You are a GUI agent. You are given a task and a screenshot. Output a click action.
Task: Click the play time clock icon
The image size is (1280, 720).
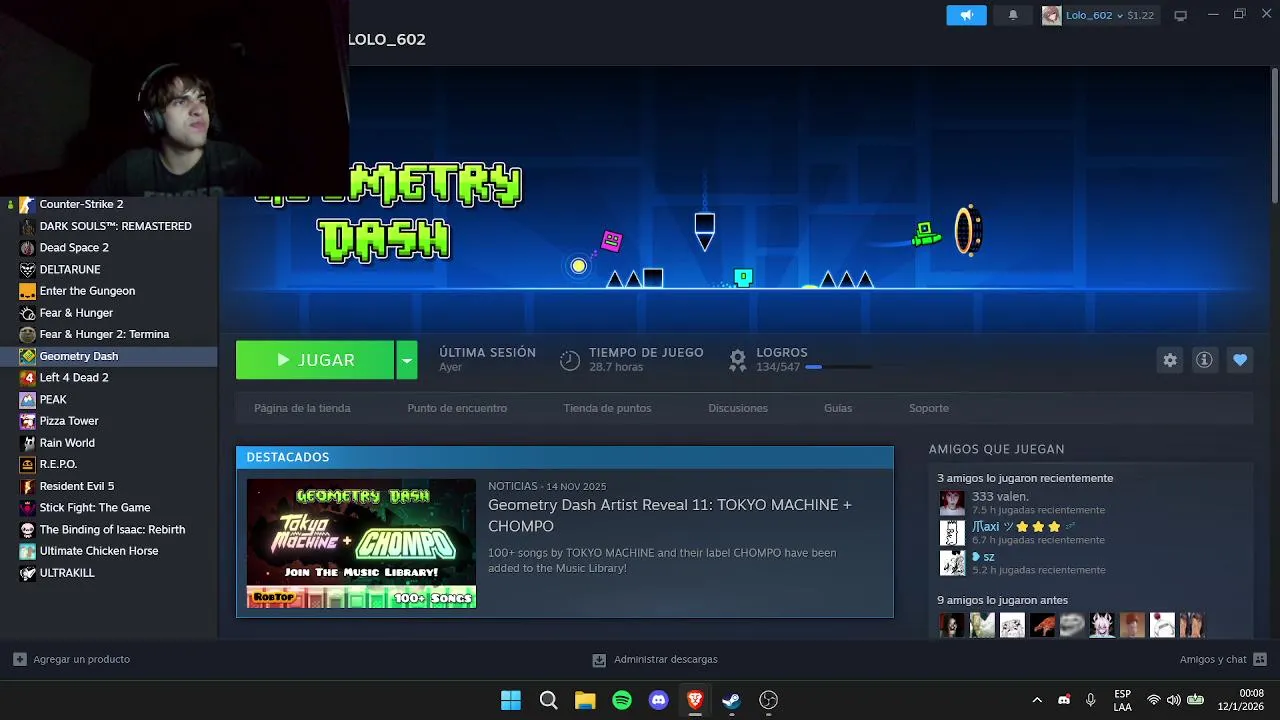point(570,360)
